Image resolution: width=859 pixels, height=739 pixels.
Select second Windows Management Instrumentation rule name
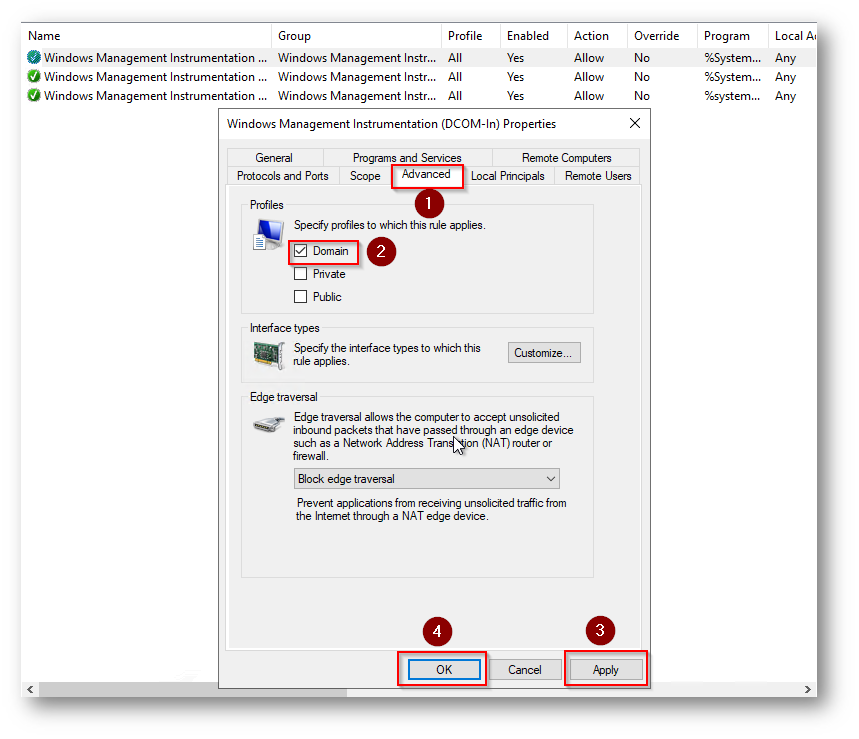click(155, 77)
